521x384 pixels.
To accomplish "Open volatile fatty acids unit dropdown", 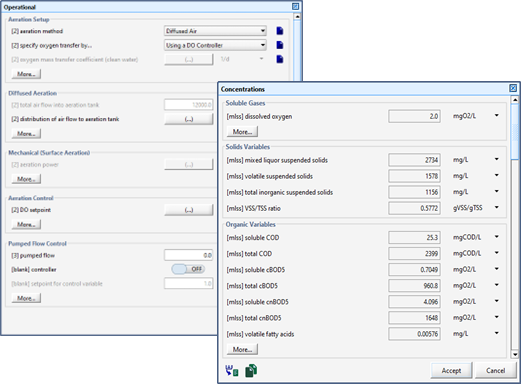I will click(496, 333).
